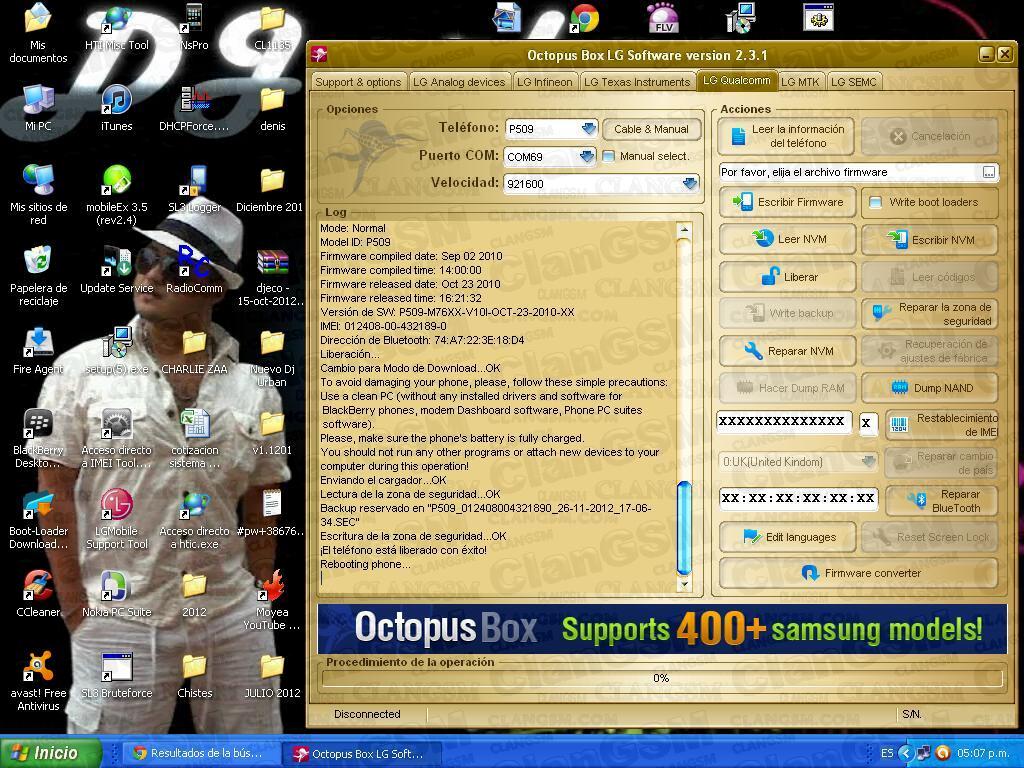Open the iTunes desktop shortcut
Screen dimensions: 1024x768
(x=116, y=108)
